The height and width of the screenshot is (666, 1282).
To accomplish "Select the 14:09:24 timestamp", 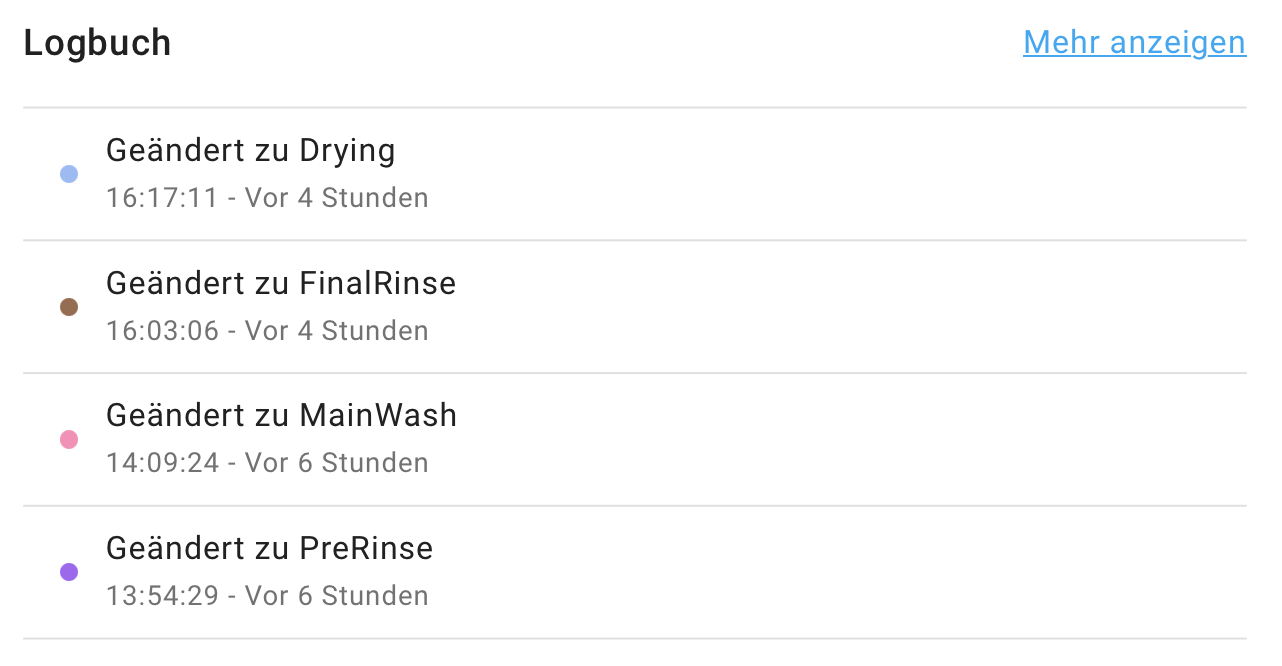I will pos(162,463).
